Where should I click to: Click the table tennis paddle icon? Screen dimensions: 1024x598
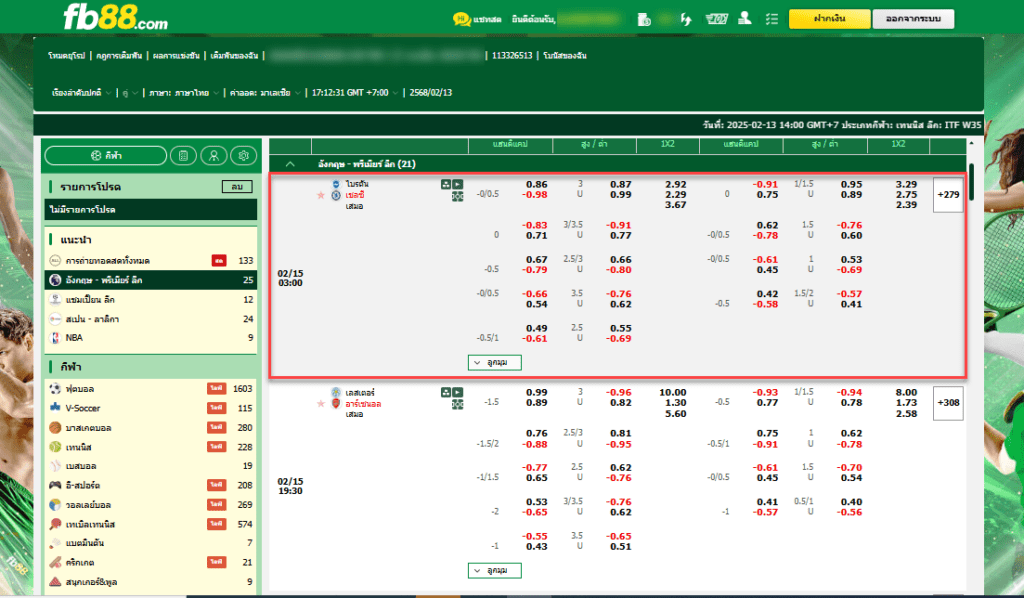(x=56, y=524)
